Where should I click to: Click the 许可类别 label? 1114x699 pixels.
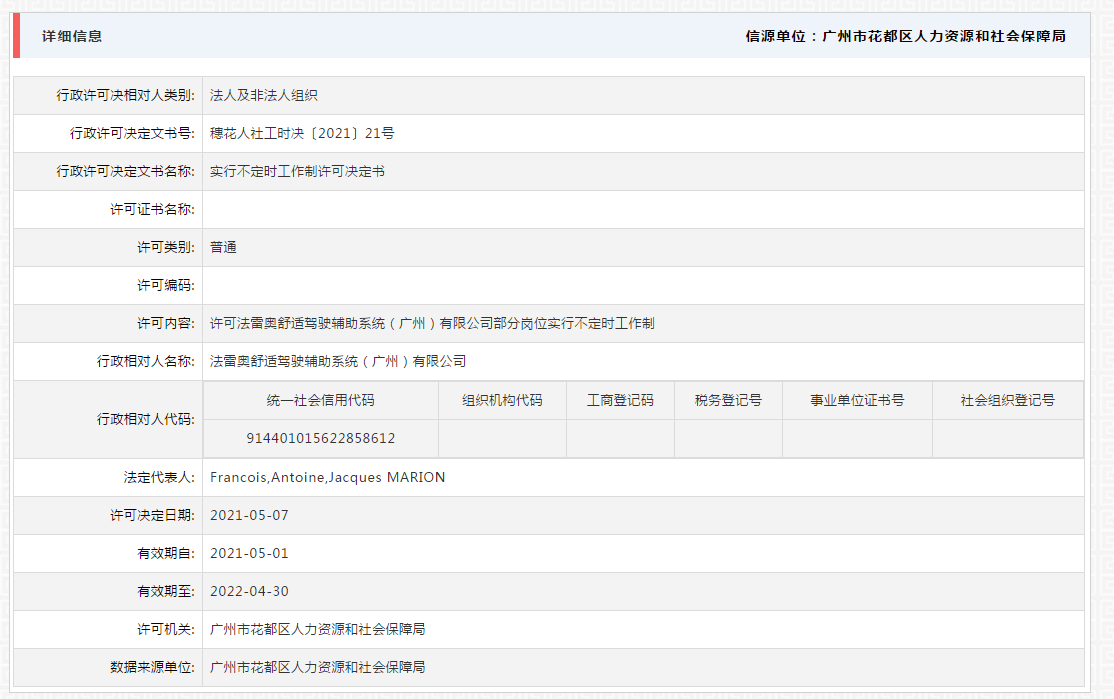click(x=166, y=247)
